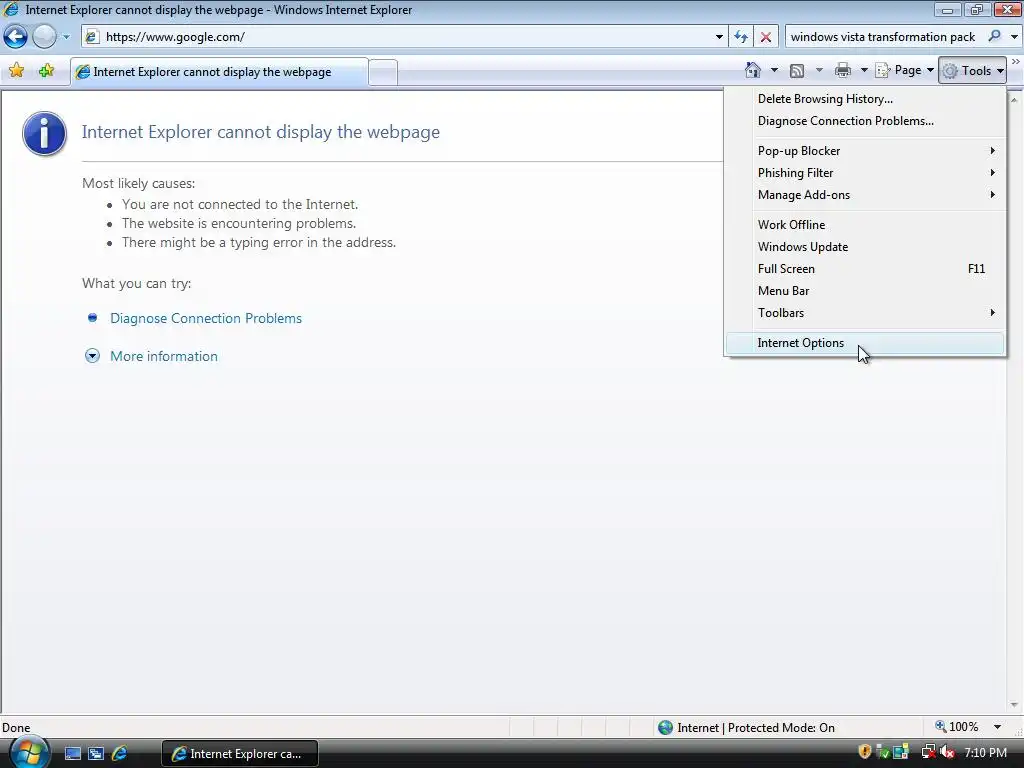Open the Page menu
The height and width of the screenshot is (768, 1024).
[904, 70]
